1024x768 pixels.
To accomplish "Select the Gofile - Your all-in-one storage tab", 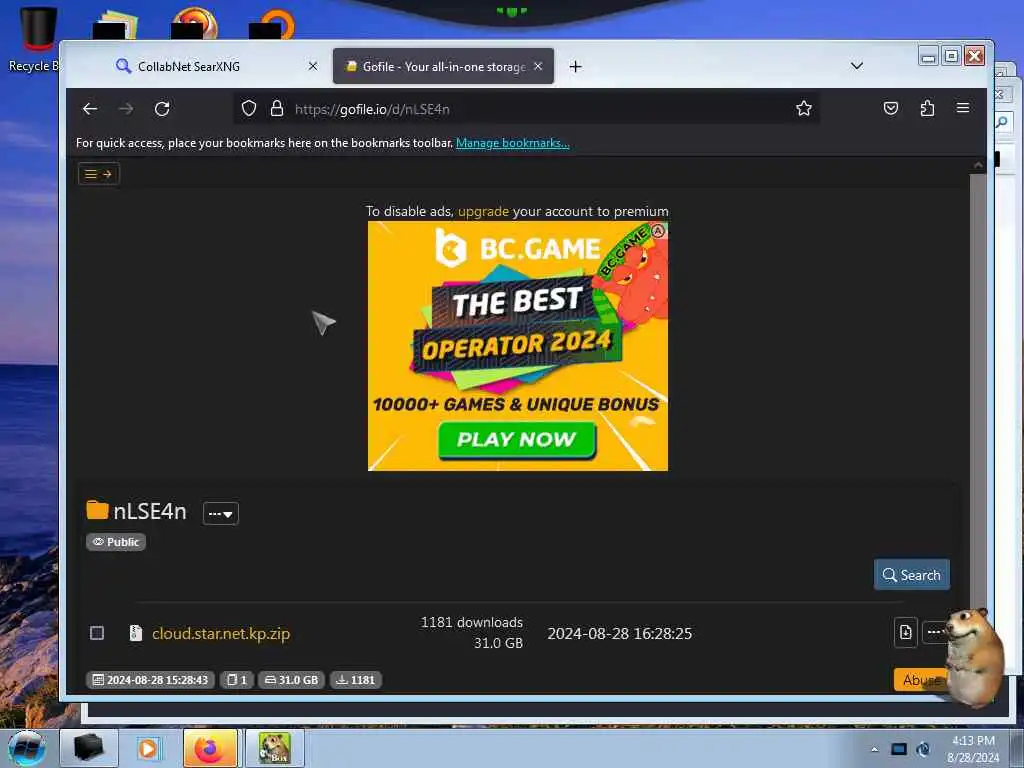I will [x=443, y=66].
